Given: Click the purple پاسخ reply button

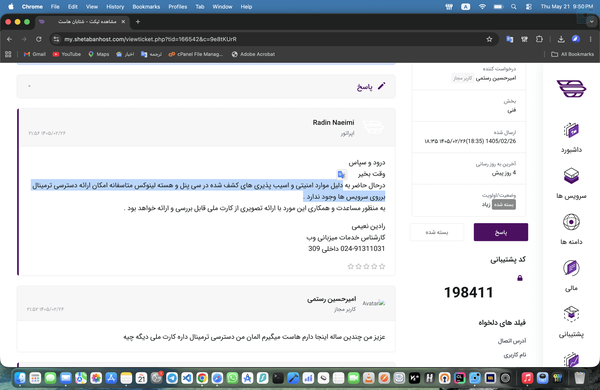Looking at the screenshot, I should (501, 232).
